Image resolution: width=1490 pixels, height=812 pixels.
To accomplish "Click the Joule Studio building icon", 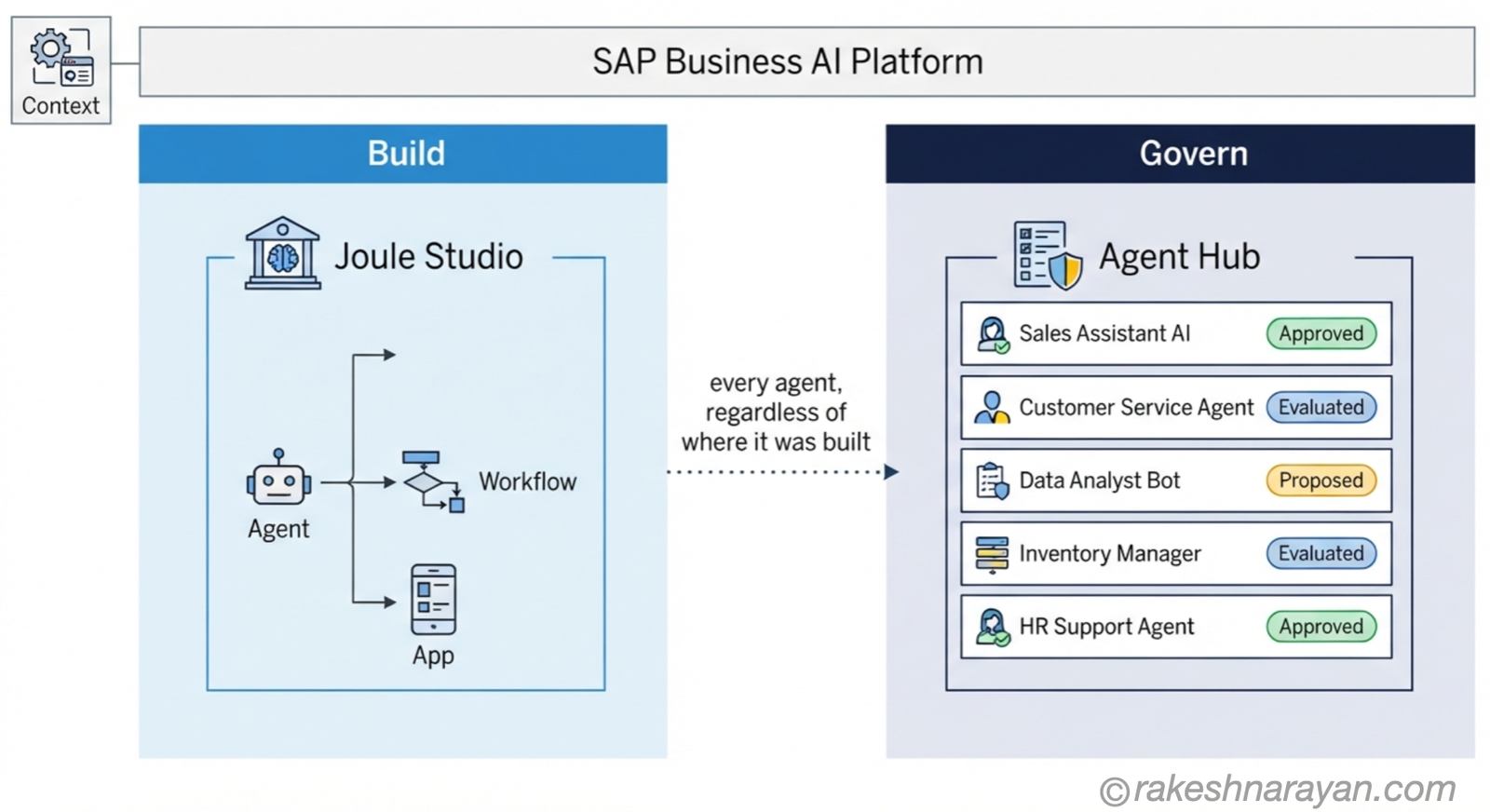I will click(x=282, y=253).
